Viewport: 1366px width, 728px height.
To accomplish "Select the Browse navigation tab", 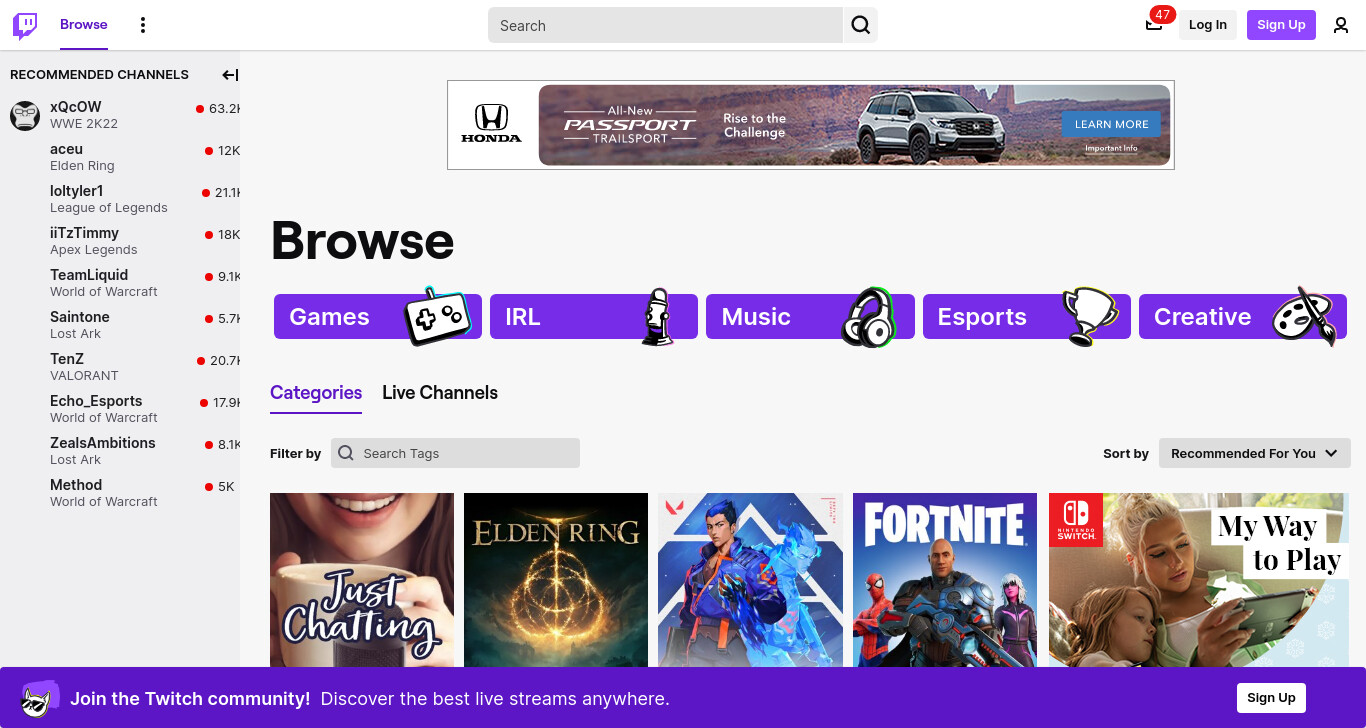I will [x=84, y=25].
